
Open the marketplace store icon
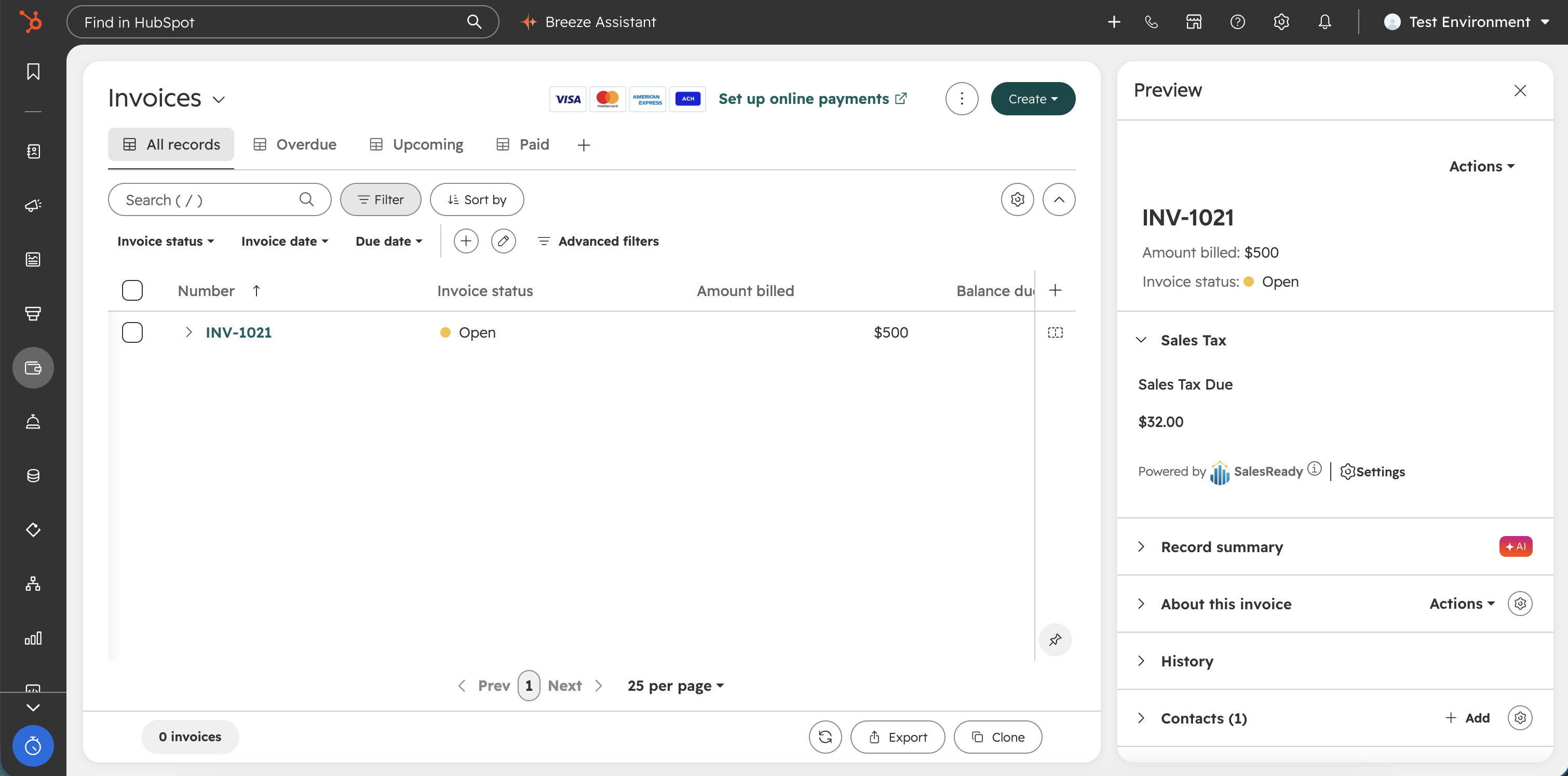point(1194,22)
